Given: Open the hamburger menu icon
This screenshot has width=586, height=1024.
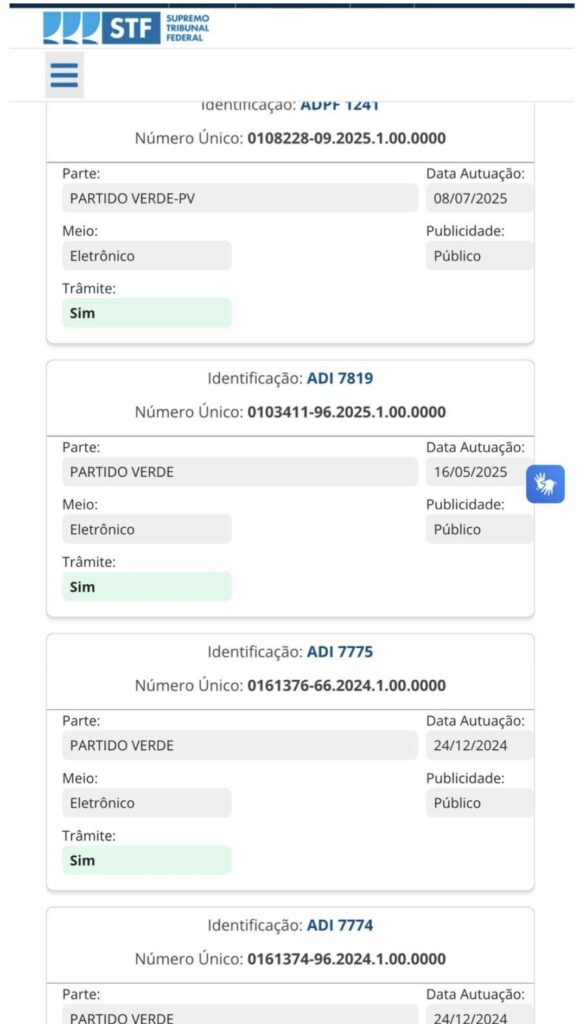Looking at the screenshot, I should [64, 75].
